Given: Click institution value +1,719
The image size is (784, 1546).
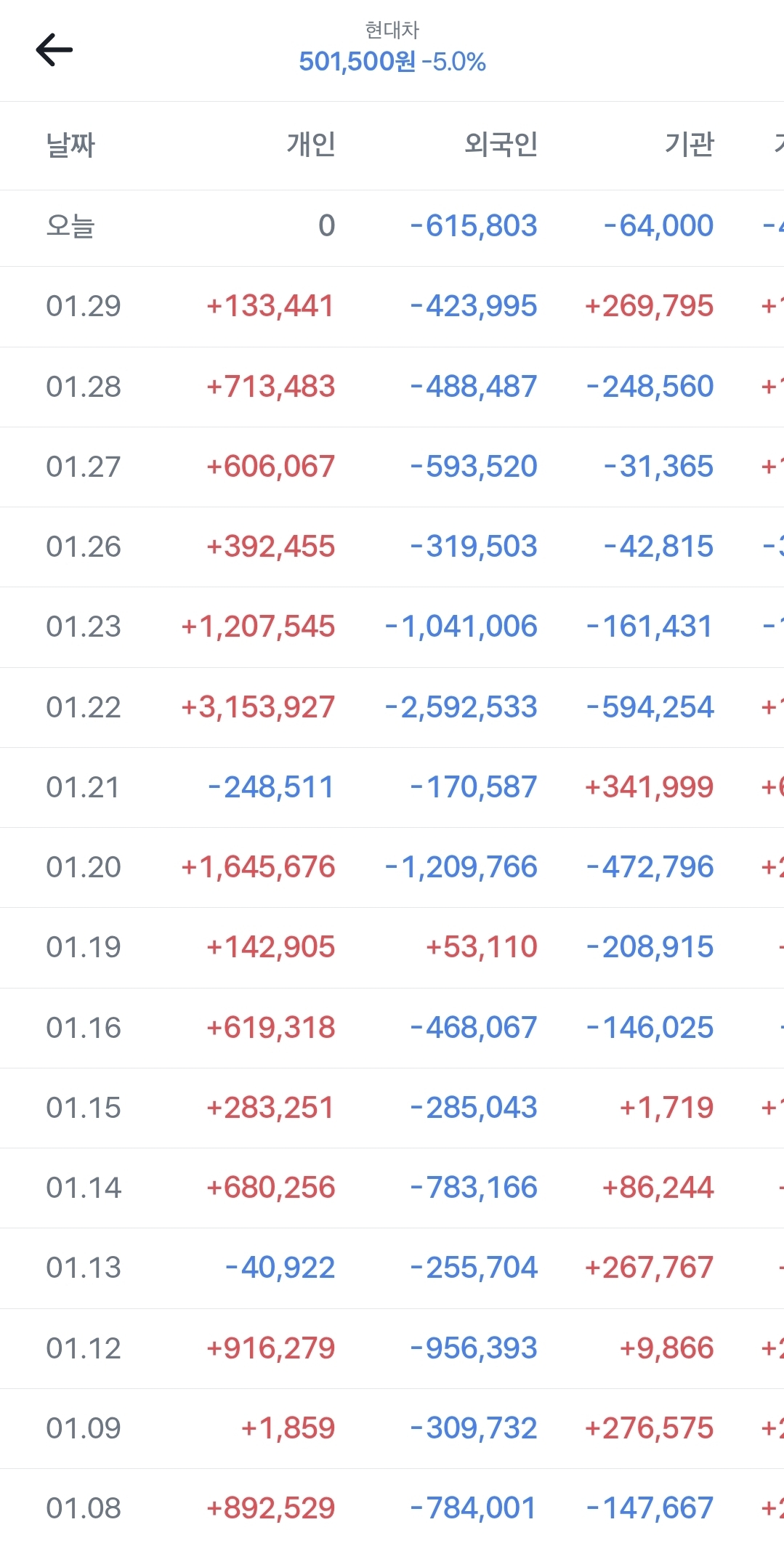Looking at the screenshot, I should pyautogui.click(x=666, y=1108).
